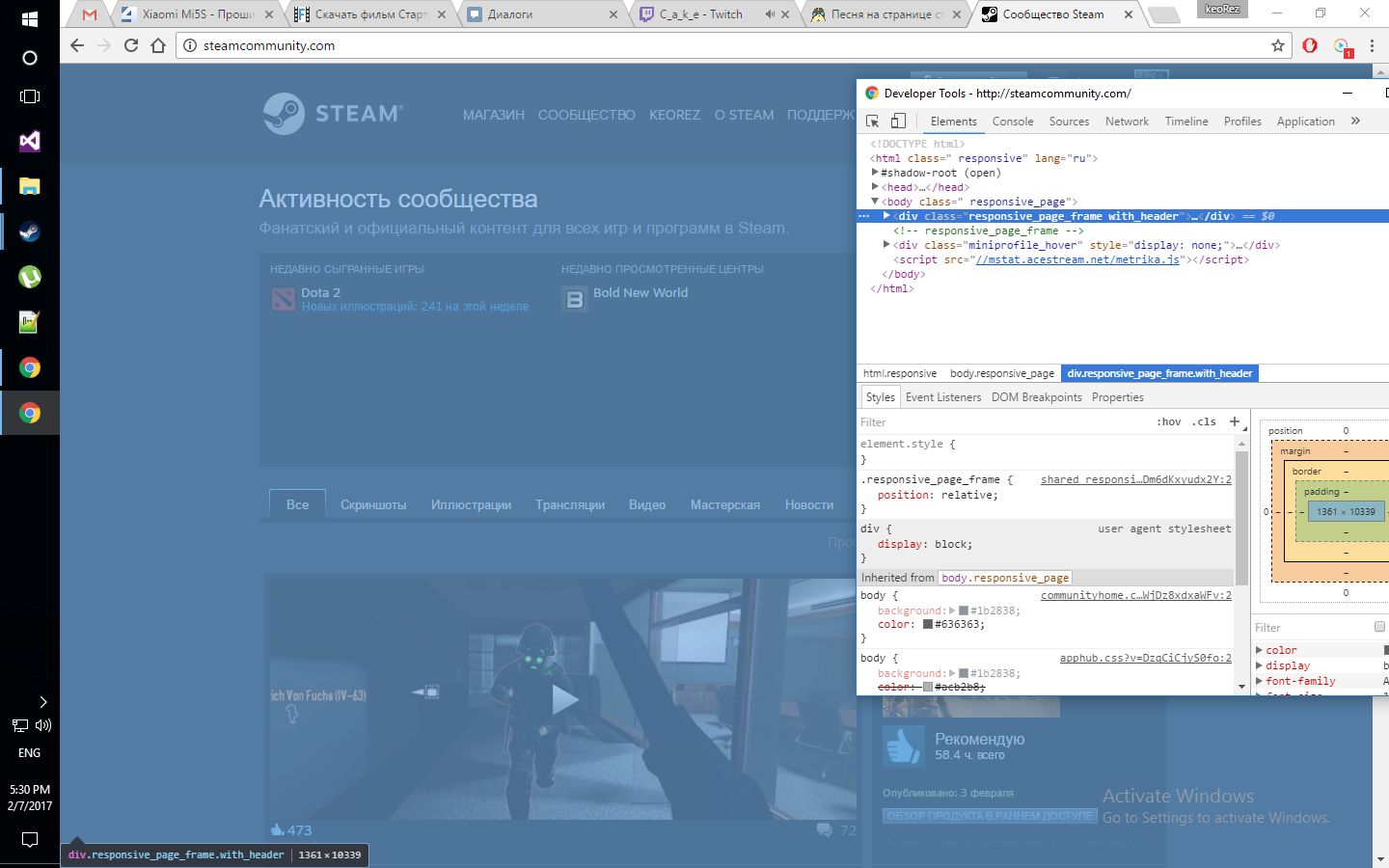The image size is (1389, 868).
Task: Play the community video thumbnail
Action: coord(564,699)
